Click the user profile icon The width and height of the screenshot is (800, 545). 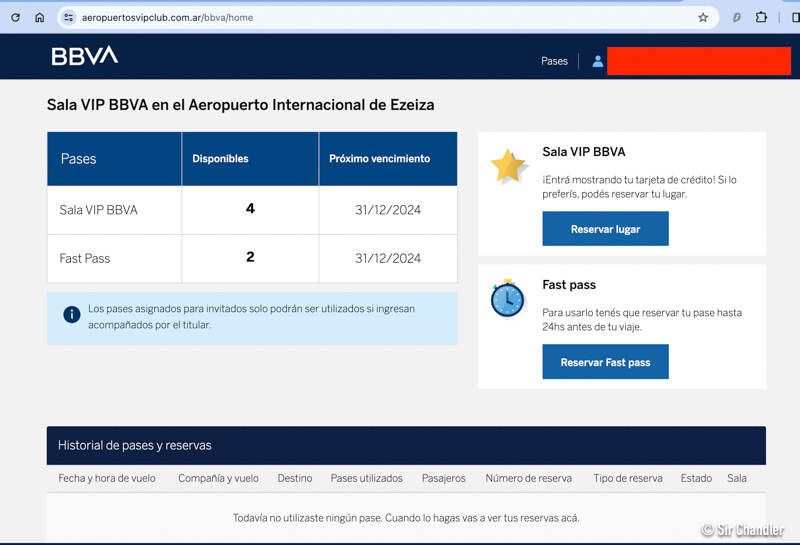click(x=597, y=61)
